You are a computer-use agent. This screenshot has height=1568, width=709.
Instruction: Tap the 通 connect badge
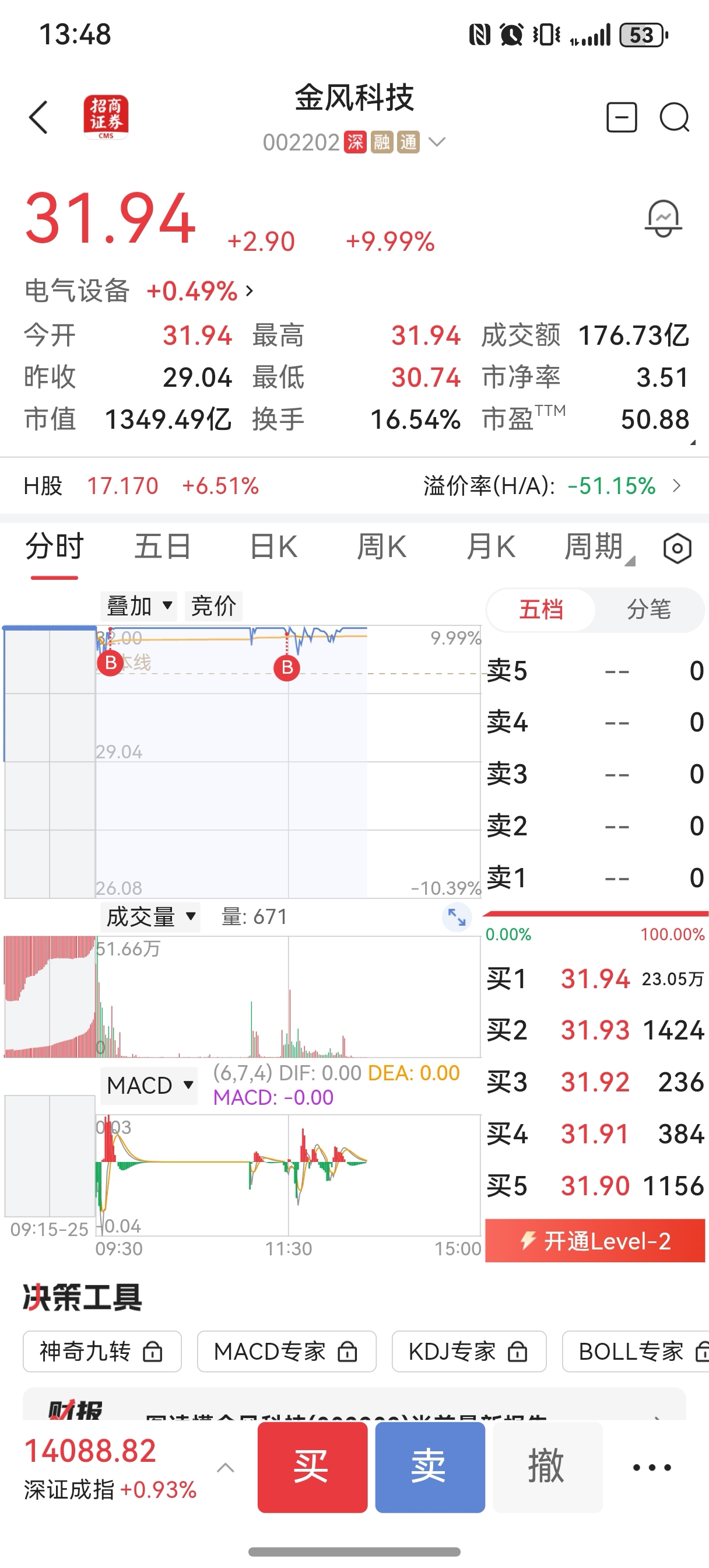pyautogui.click(x=408, y=142)
